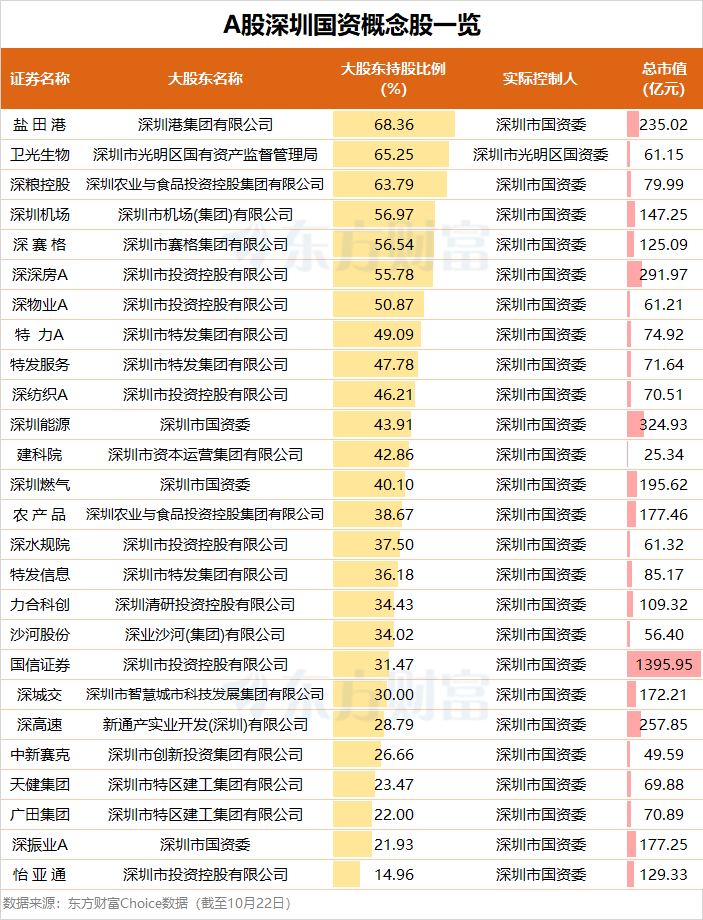This screenshot has width=703, height=920.
Task: Select the 大股东名称 column header
Action: pyautogui.click(x=205, y=79)
